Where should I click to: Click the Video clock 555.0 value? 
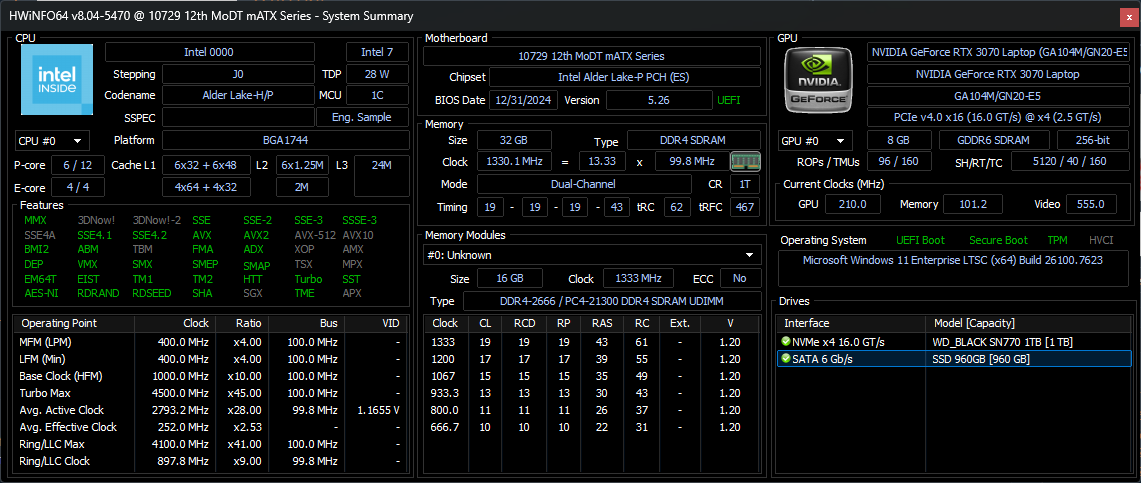(1091, 204)
